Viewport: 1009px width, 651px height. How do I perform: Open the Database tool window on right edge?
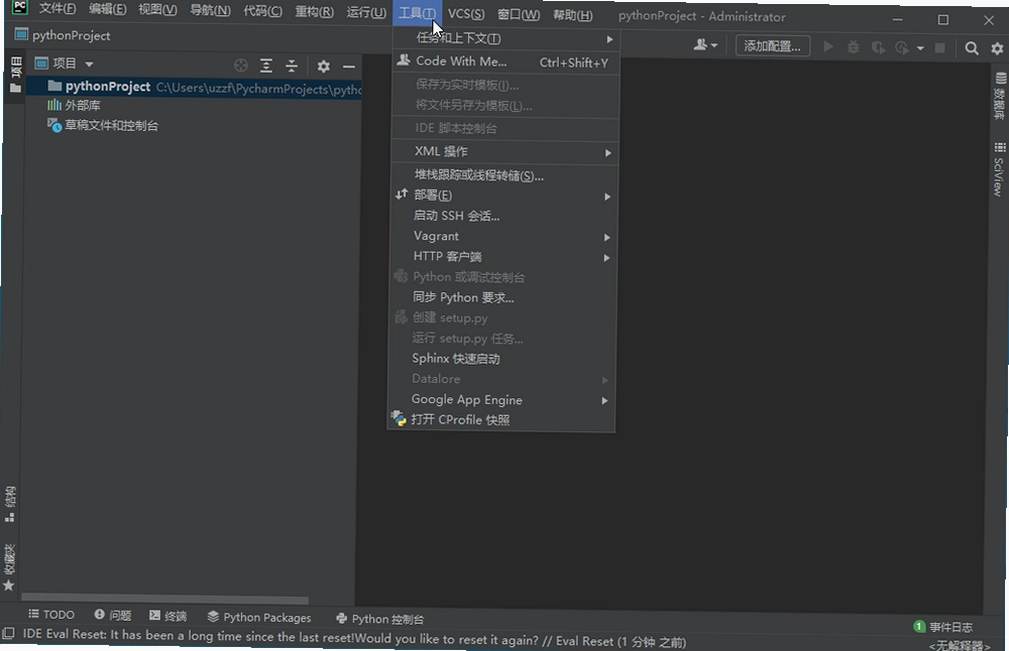pyautogui.click(x=999, y=95)
